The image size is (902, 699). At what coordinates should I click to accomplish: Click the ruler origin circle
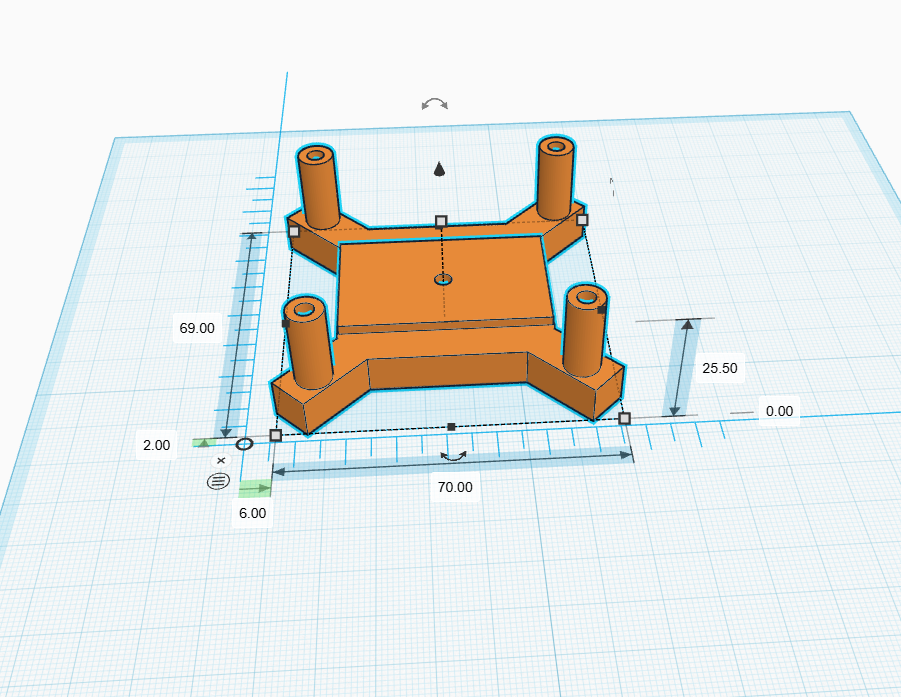tap(244, 444)
